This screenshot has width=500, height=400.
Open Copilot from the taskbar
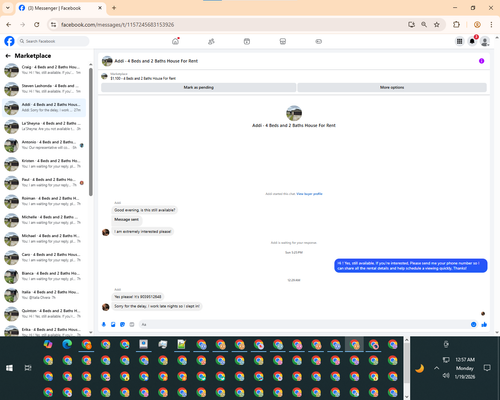pos(48,344)
